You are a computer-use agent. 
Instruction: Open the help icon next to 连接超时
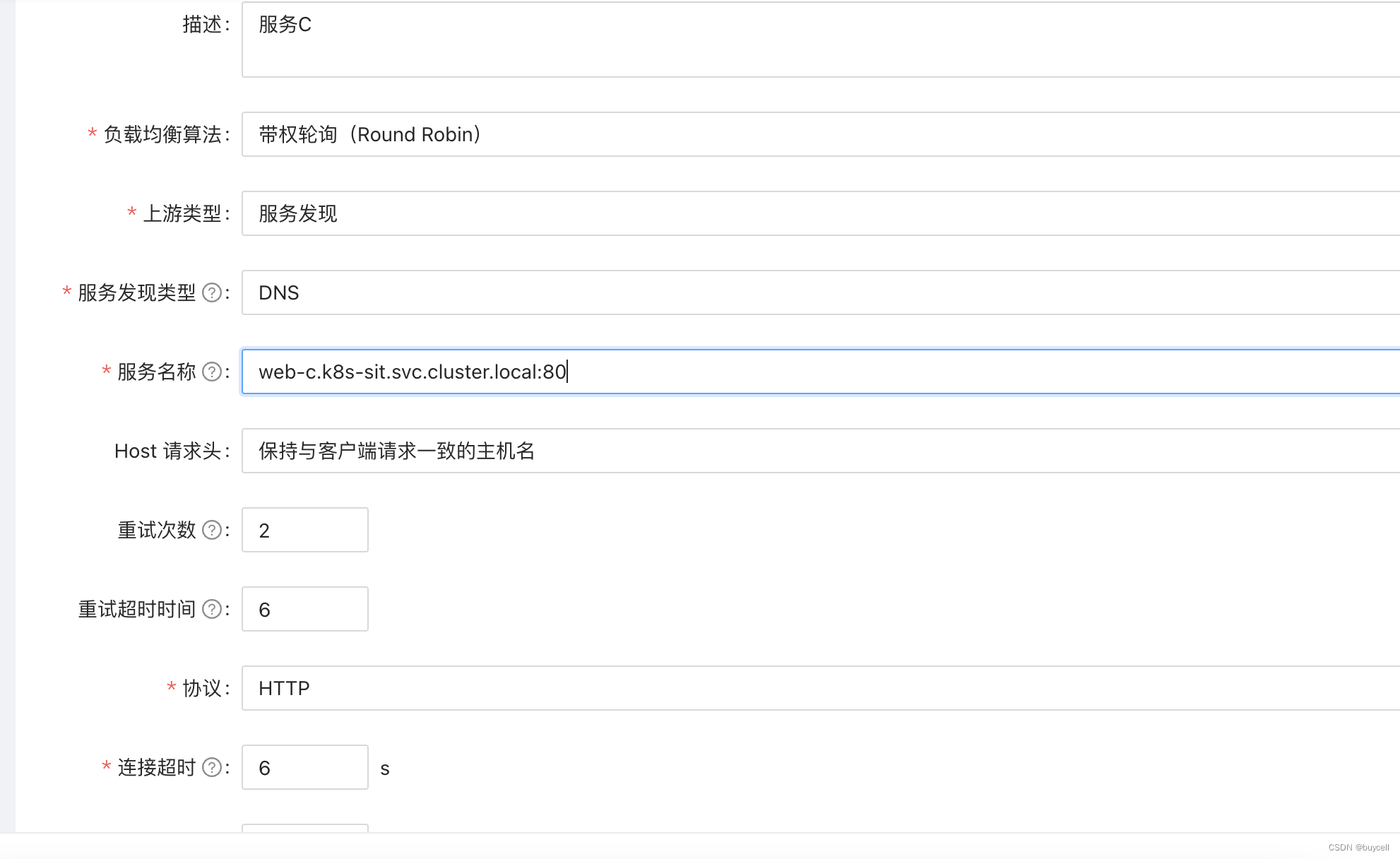(x=212, y=767)
